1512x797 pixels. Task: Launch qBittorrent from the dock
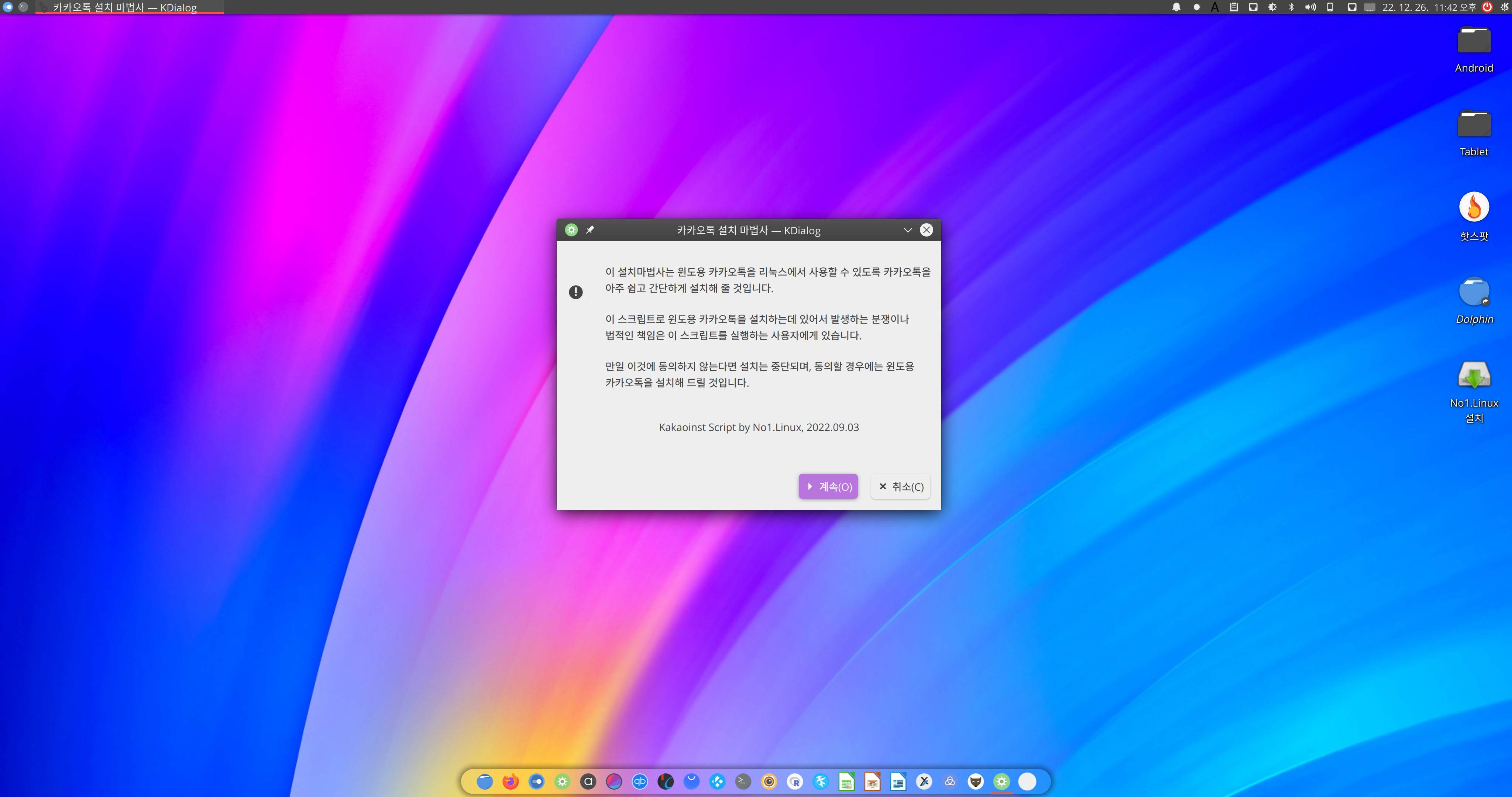pyautogui.click(x=640, y=781)
